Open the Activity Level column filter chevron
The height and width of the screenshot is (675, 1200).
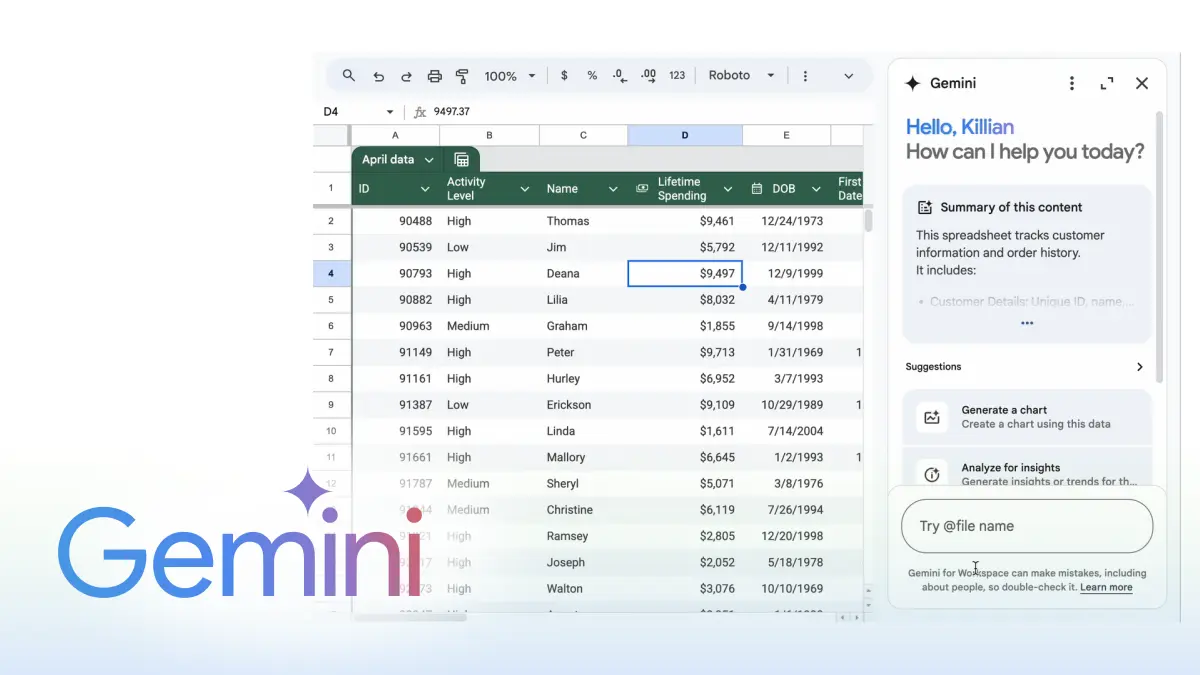coord(525,188)
